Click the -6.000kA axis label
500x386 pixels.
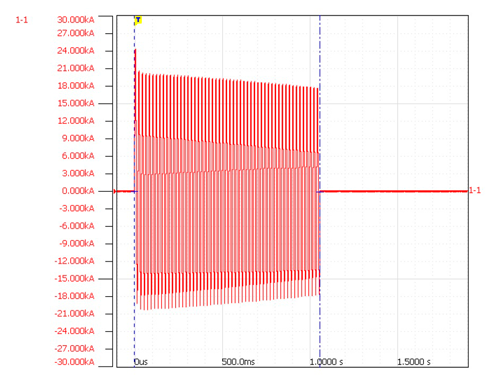click(x=77, y=226)
